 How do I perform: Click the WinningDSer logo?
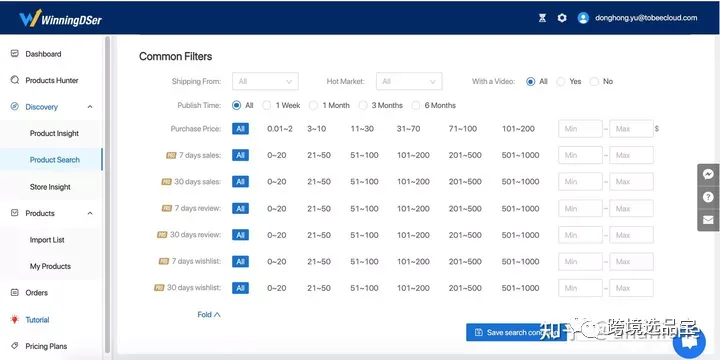point(61,18)
